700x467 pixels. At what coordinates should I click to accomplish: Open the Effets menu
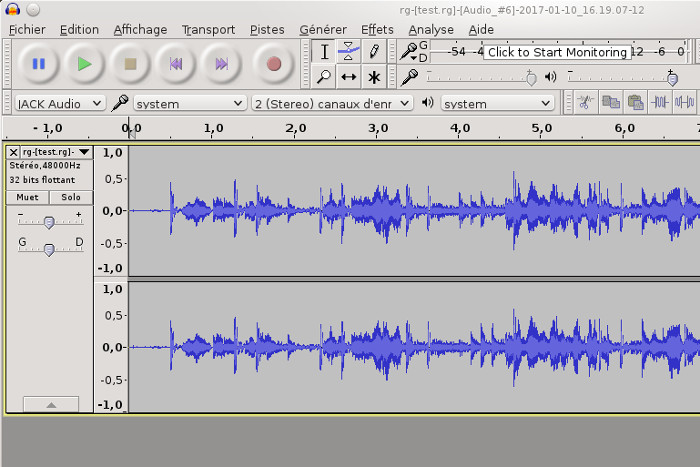click(377, 29)
